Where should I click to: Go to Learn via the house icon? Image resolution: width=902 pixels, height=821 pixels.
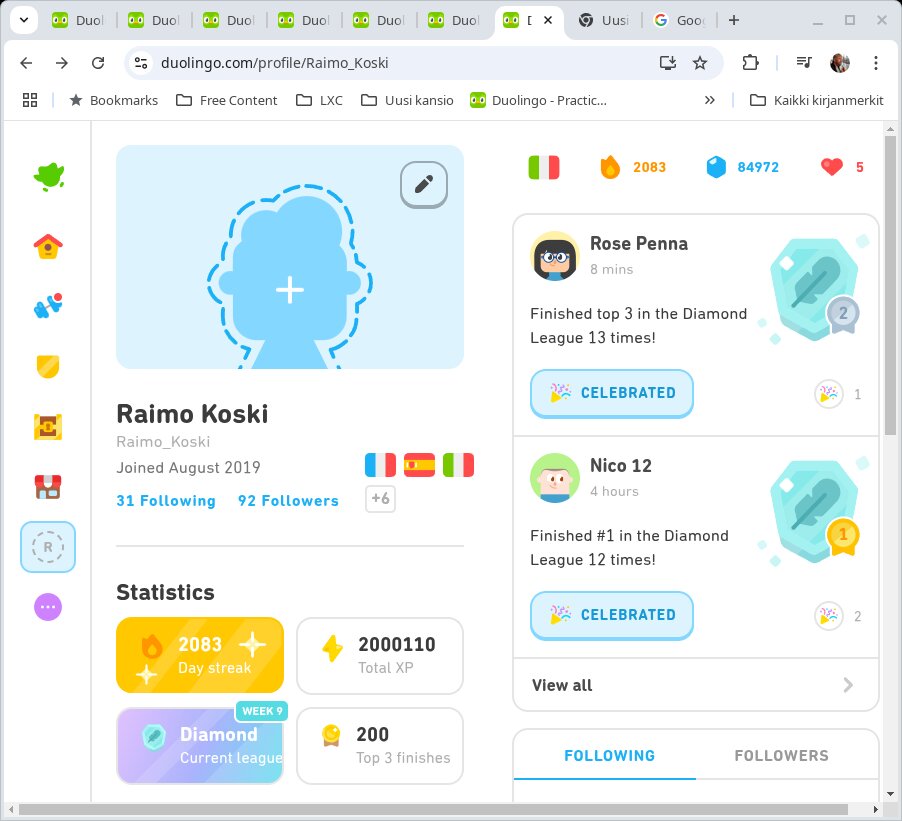click(48, 246)
